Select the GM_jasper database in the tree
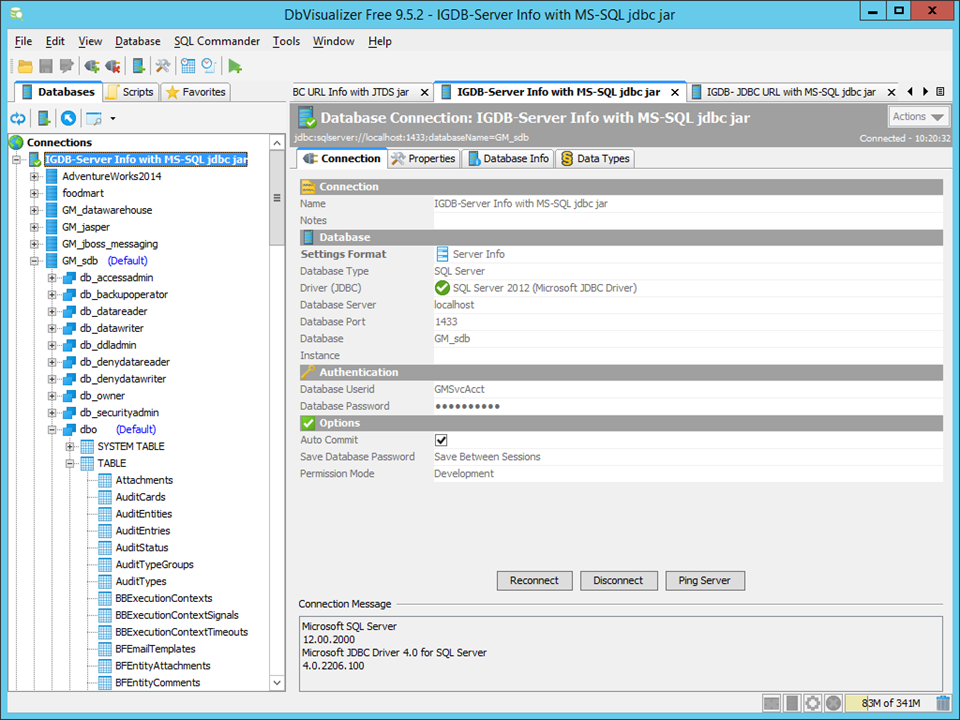The height and width of the screenshot is (720, 960). tap(86, 227)
